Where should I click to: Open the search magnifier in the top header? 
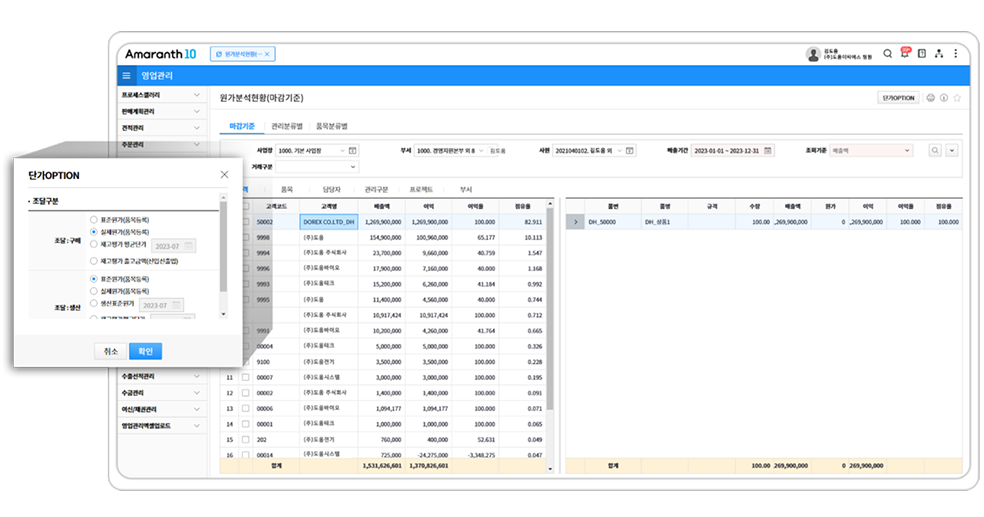coord(887,54)
